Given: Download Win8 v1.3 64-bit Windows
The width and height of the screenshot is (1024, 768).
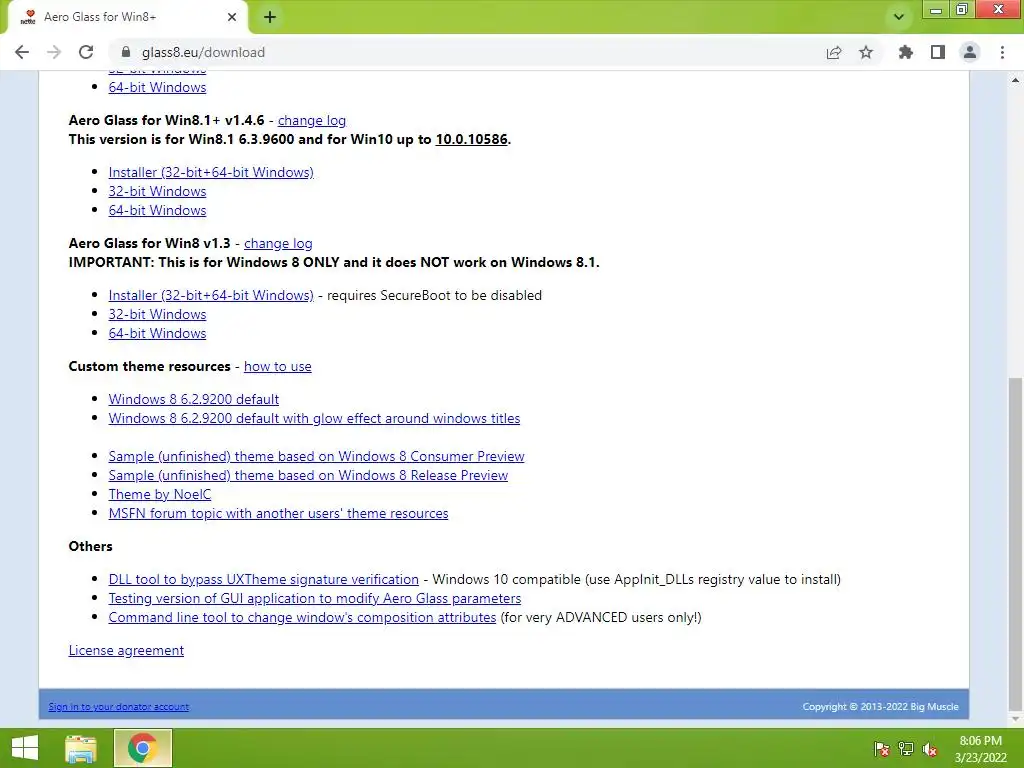Looking at the screenshot, I should [x=157, y=333].
